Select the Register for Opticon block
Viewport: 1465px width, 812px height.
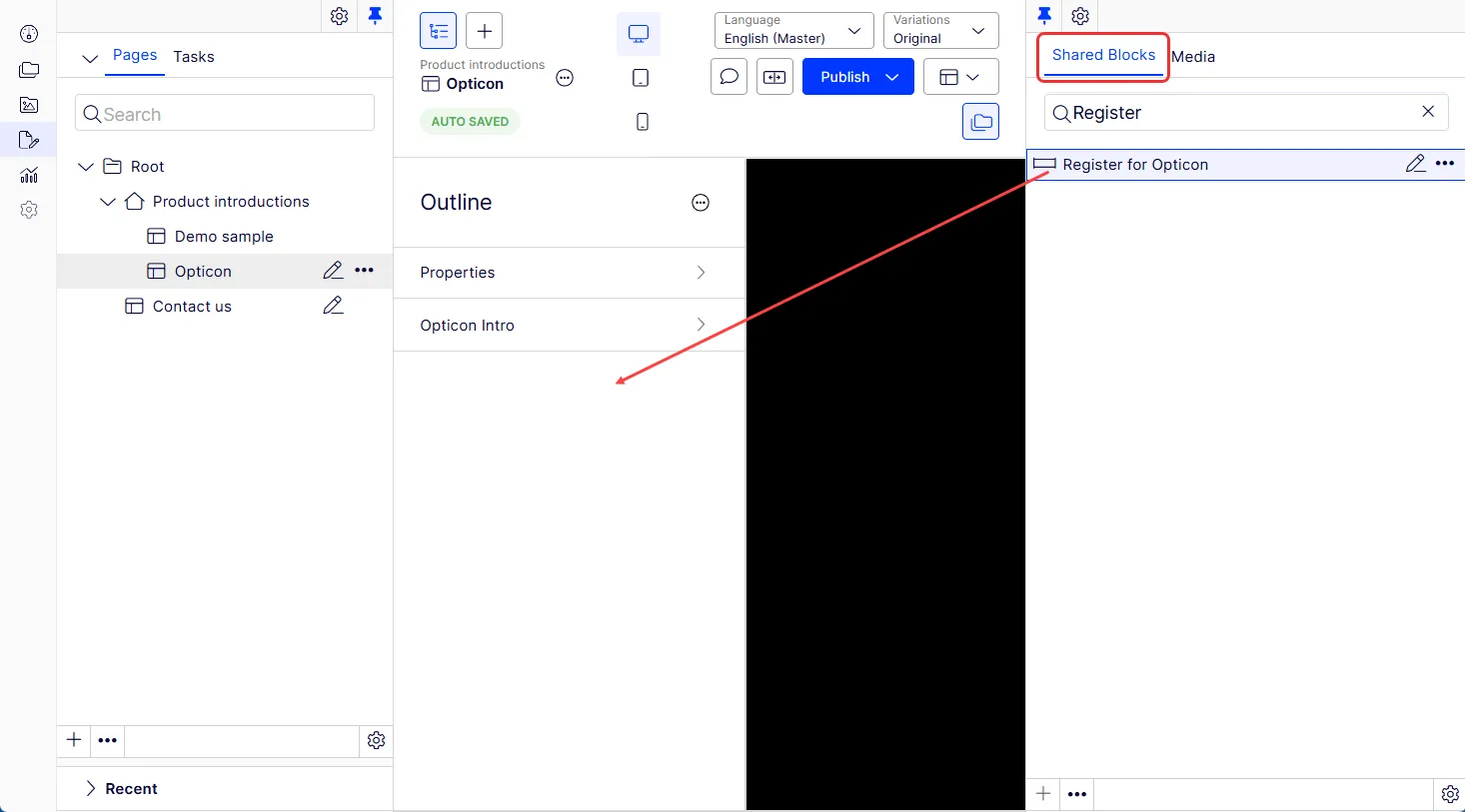coord(1135,165)
